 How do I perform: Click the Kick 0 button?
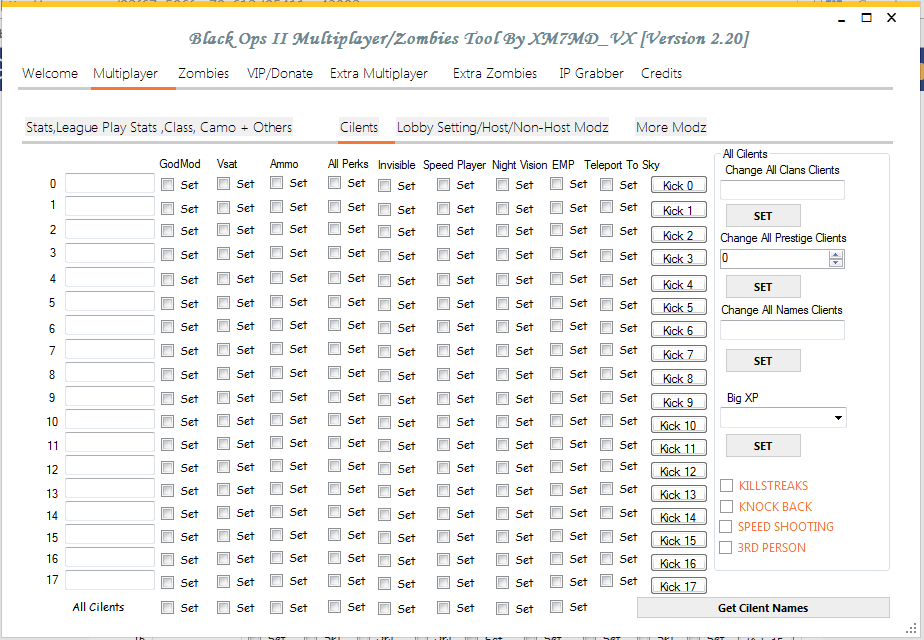point(678,186)
